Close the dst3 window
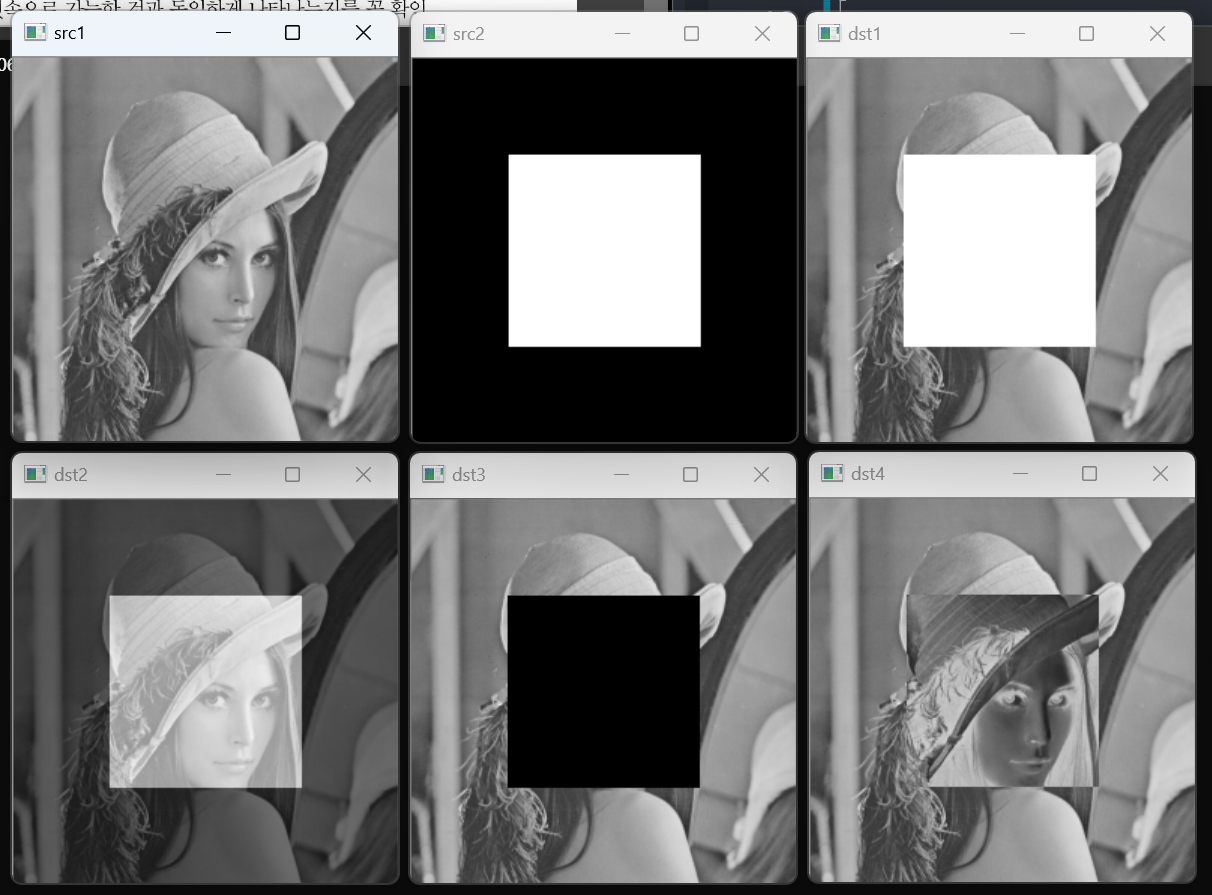The width and height of the screenshot is (1212, 895). (761, 474)
